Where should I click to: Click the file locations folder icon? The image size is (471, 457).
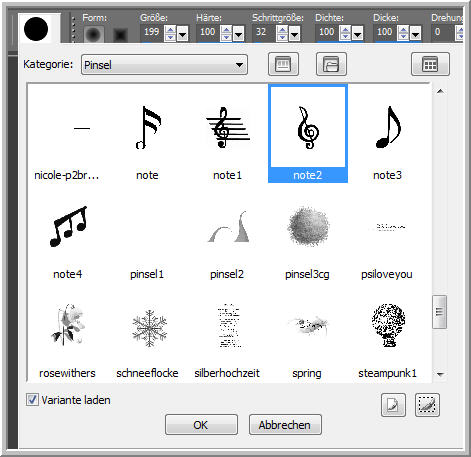click(x=331, y=64)
